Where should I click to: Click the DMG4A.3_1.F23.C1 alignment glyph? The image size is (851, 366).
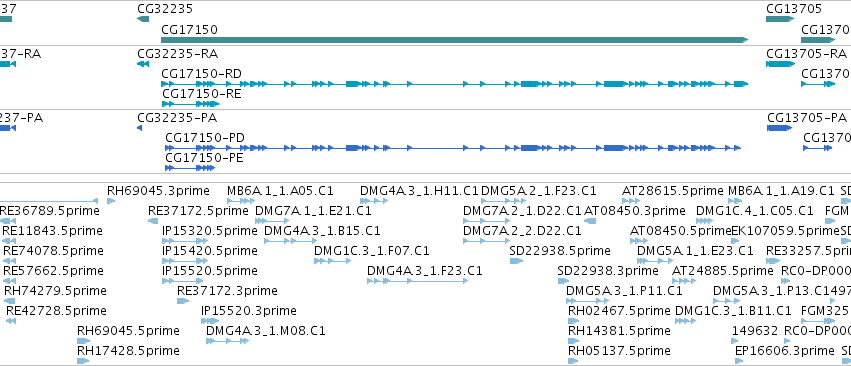coord(417,281)
